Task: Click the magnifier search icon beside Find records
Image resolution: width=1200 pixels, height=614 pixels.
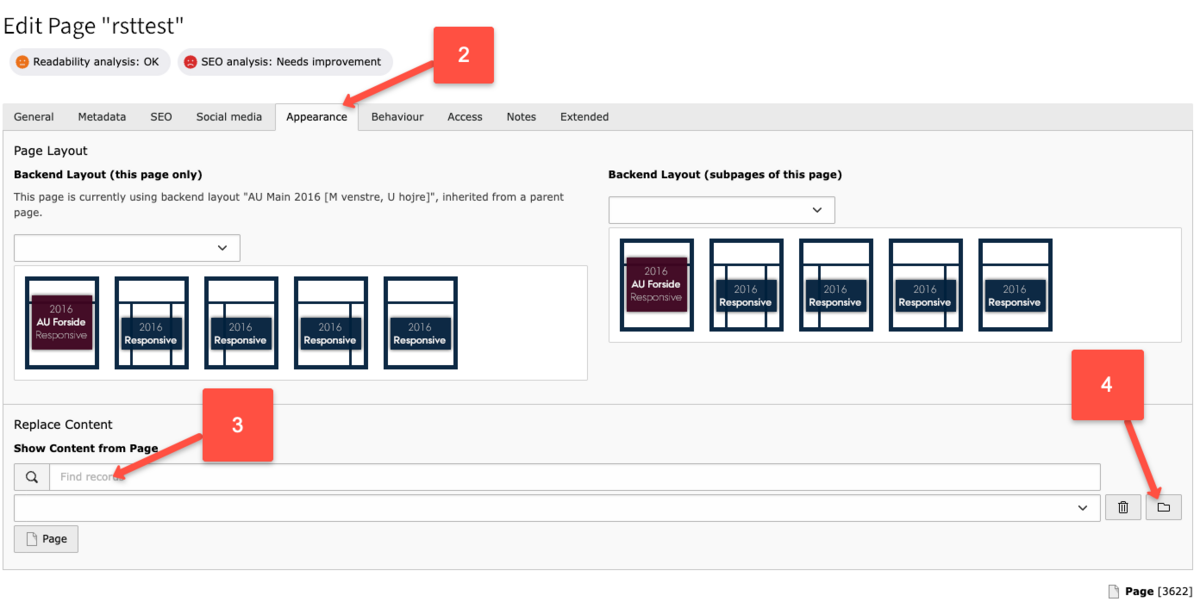Action: [x=32, y=477]
